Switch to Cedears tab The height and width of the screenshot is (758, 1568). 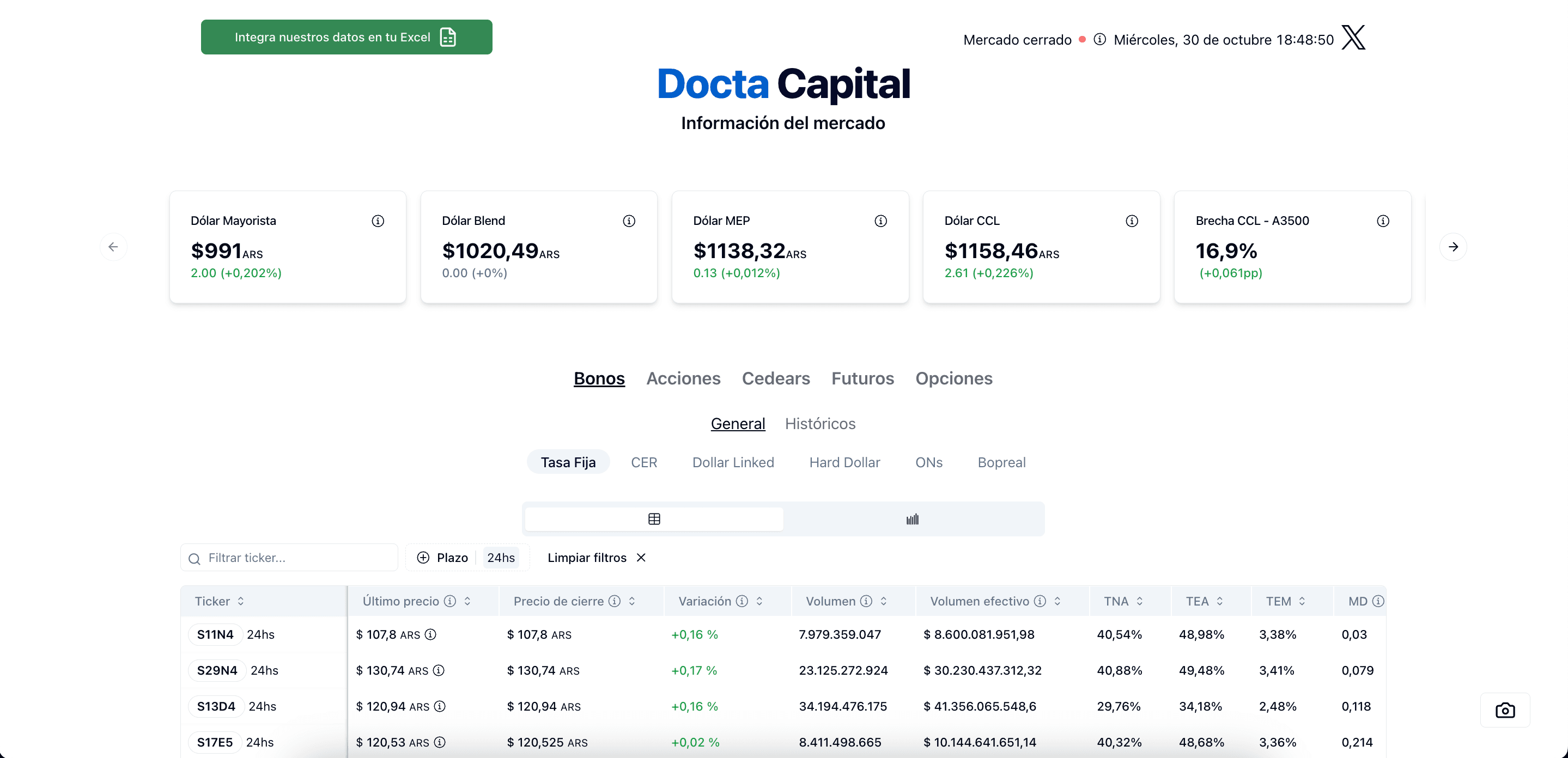point(775,378)
